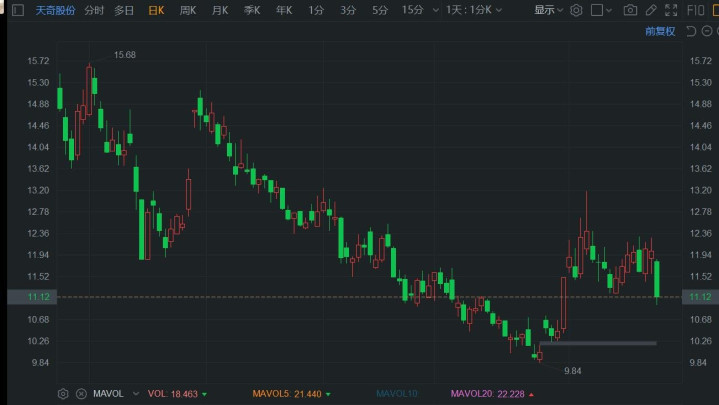Expand the 1天:1分K period dropdown
The width and height of the screenshot is (719, 405).
pos(474,10)
